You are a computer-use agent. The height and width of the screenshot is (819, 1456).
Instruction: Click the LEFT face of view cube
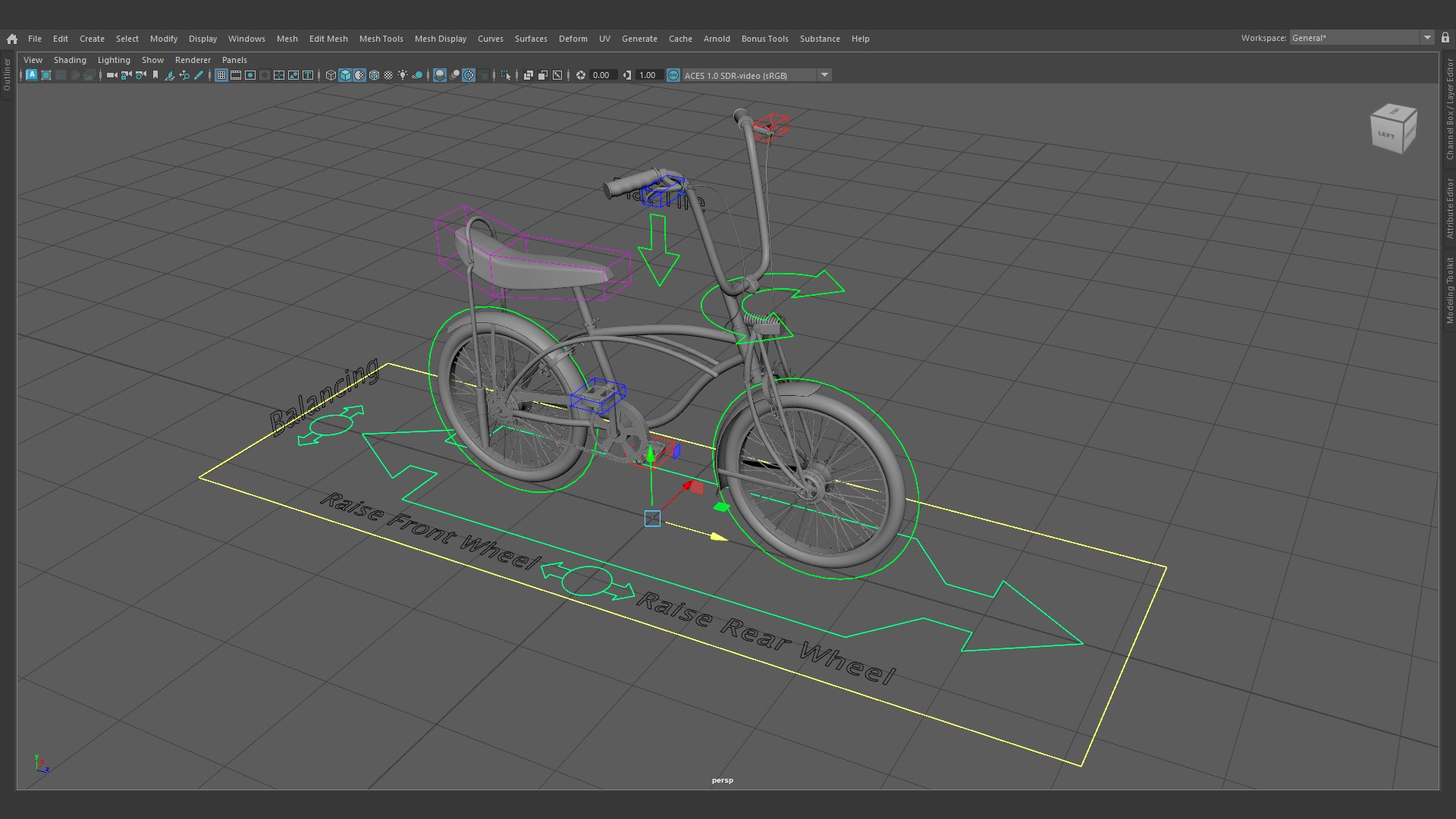1386,134
